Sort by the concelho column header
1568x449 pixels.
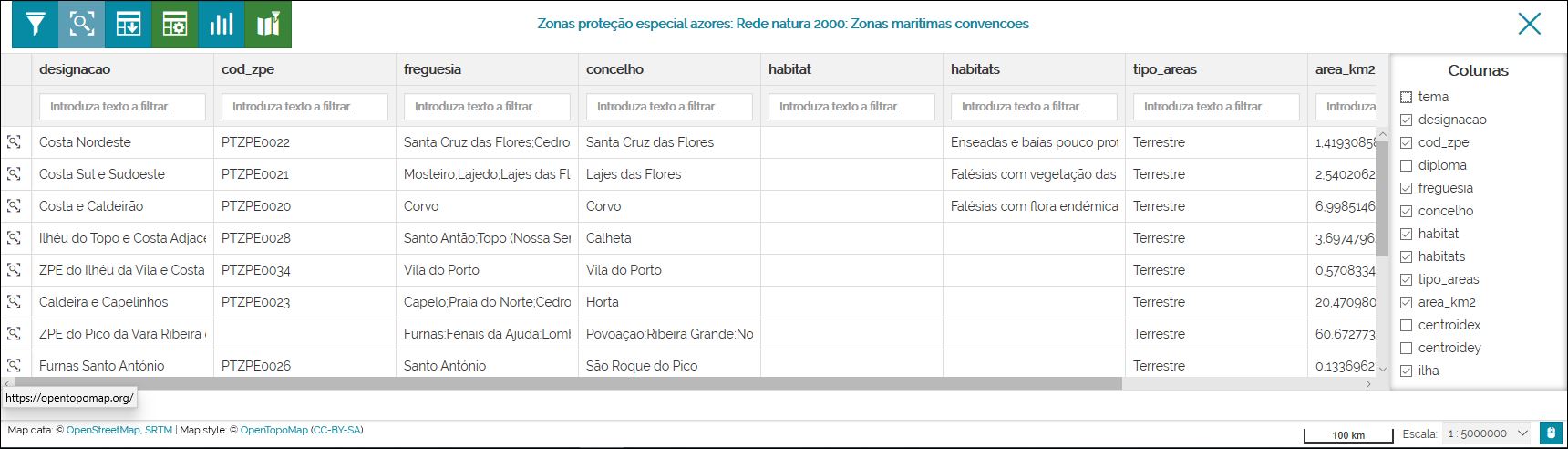[614, 69]
